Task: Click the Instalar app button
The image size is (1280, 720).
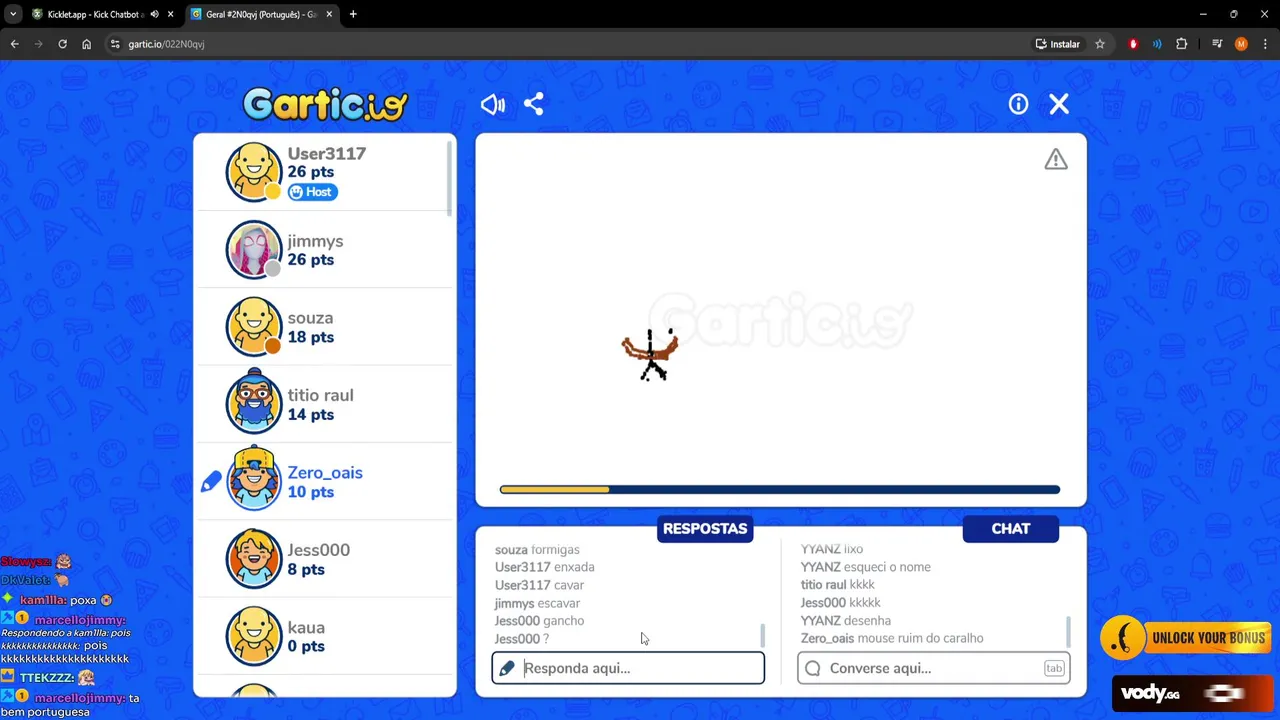Action: coord(1058,44)
